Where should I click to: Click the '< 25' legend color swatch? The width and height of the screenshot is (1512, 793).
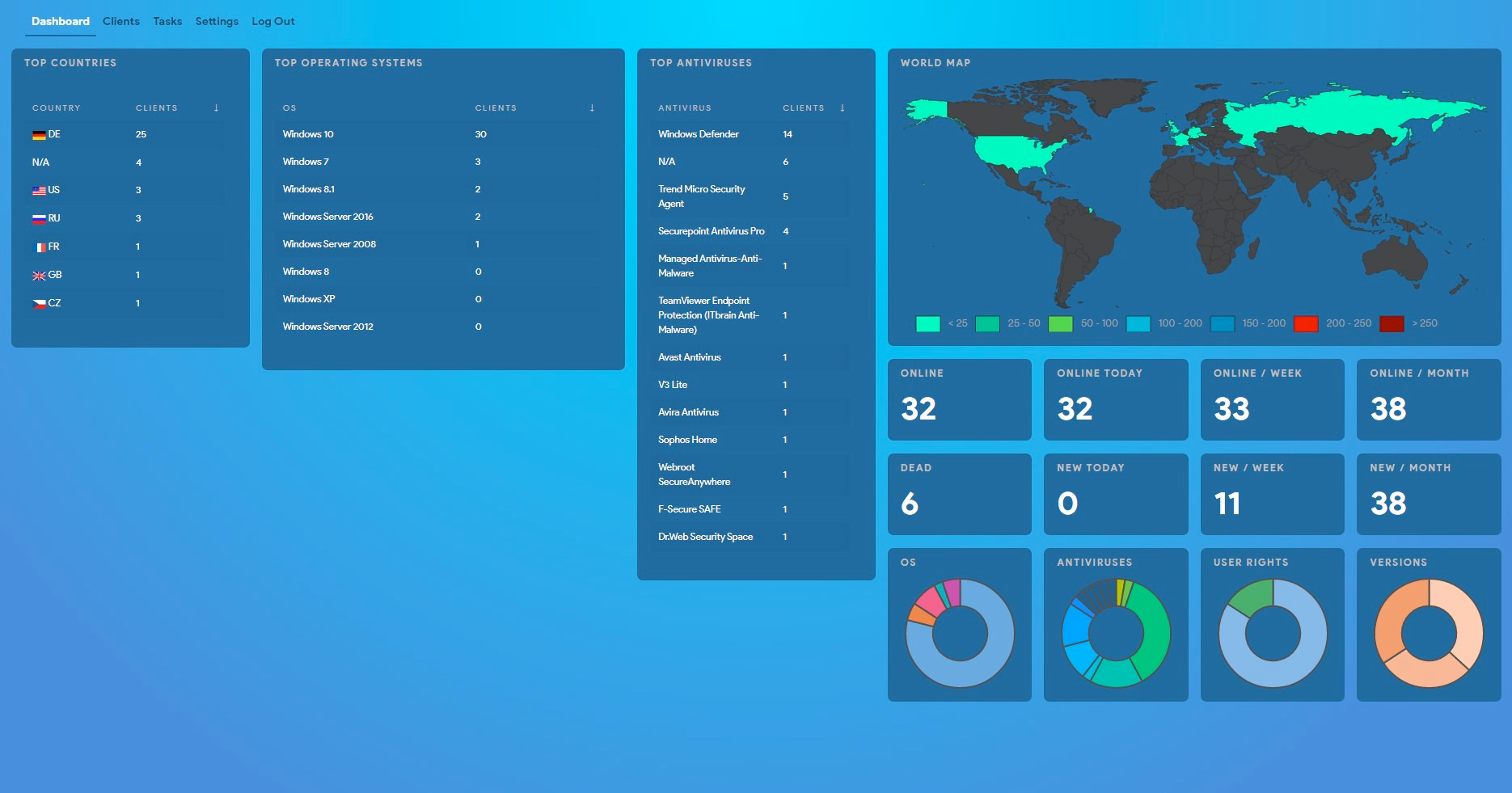pos(927,323)
